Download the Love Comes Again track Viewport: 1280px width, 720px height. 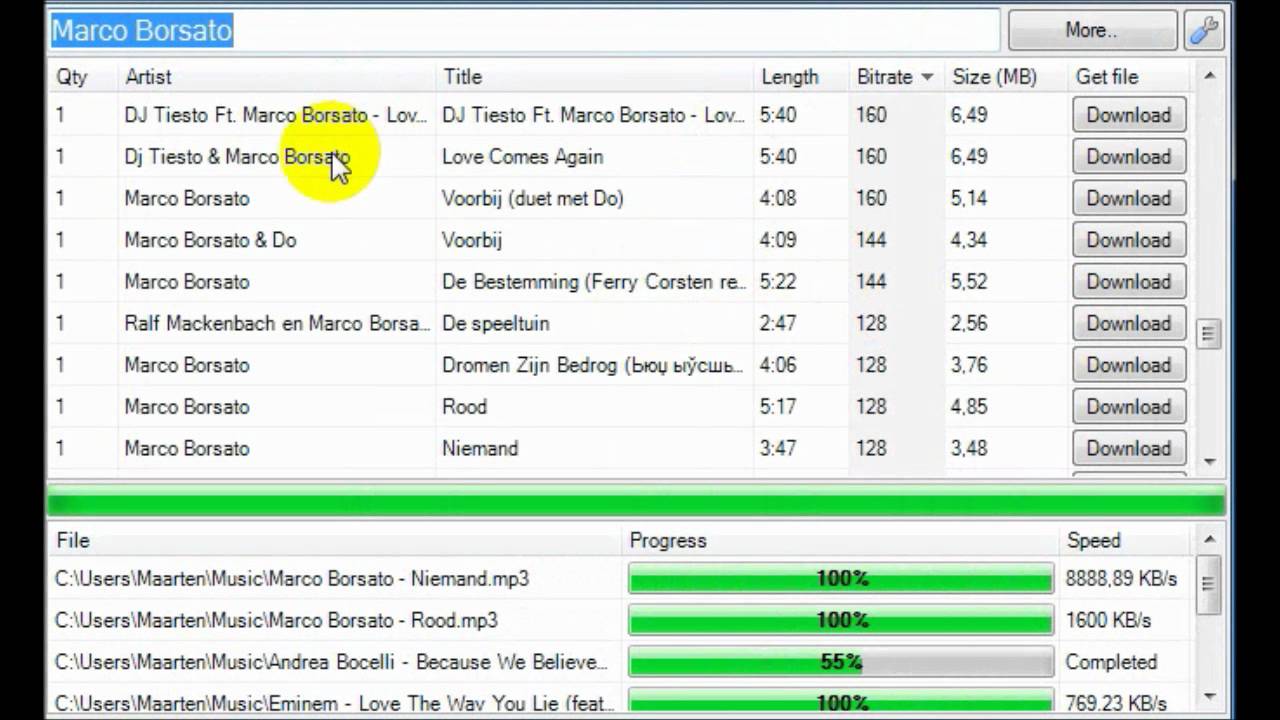point(1129,157)
